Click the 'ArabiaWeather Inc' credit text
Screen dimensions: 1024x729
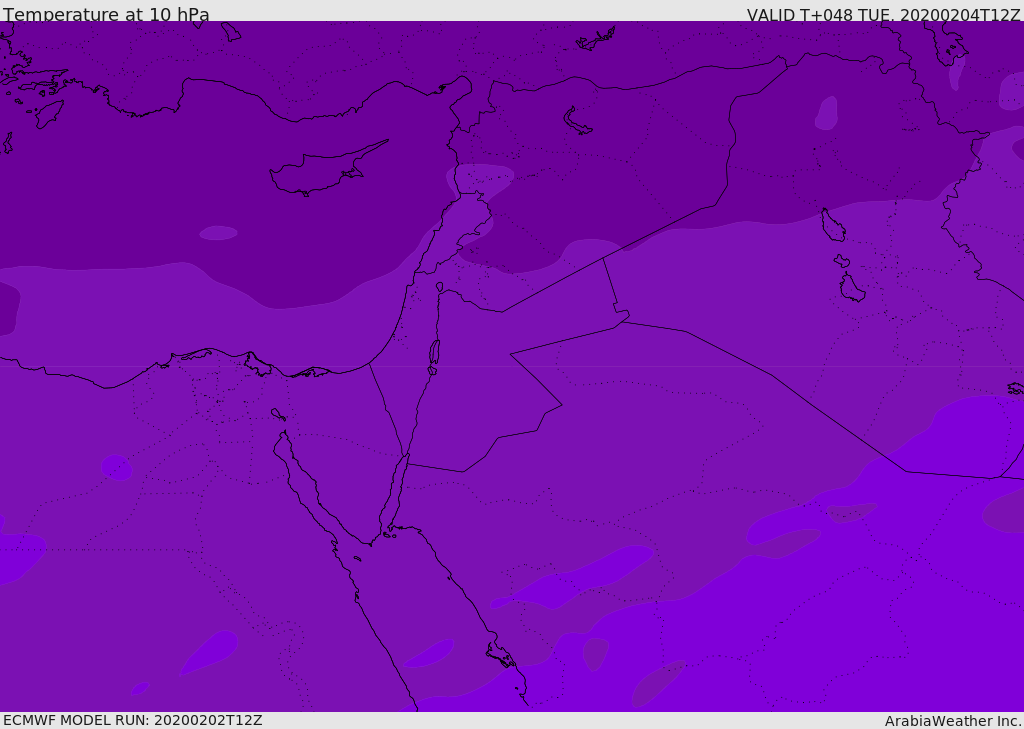coord(953,721)
